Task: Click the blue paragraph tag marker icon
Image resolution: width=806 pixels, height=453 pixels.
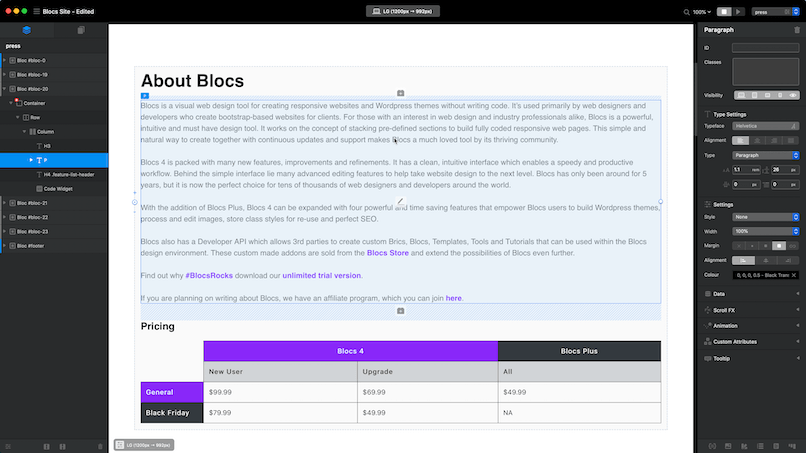Action: tap(145, 96)
